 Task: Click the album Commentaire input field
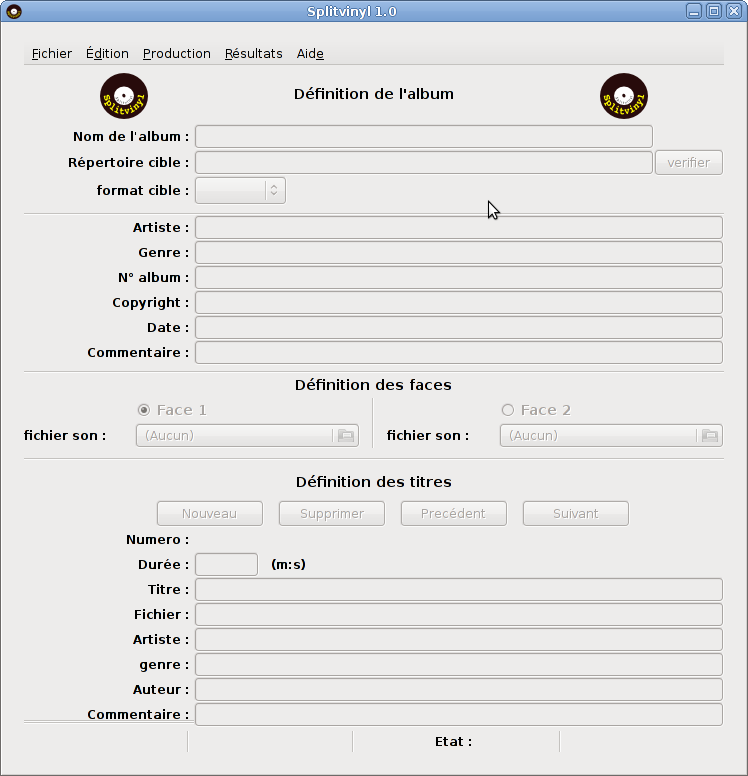tap(459, 352)
